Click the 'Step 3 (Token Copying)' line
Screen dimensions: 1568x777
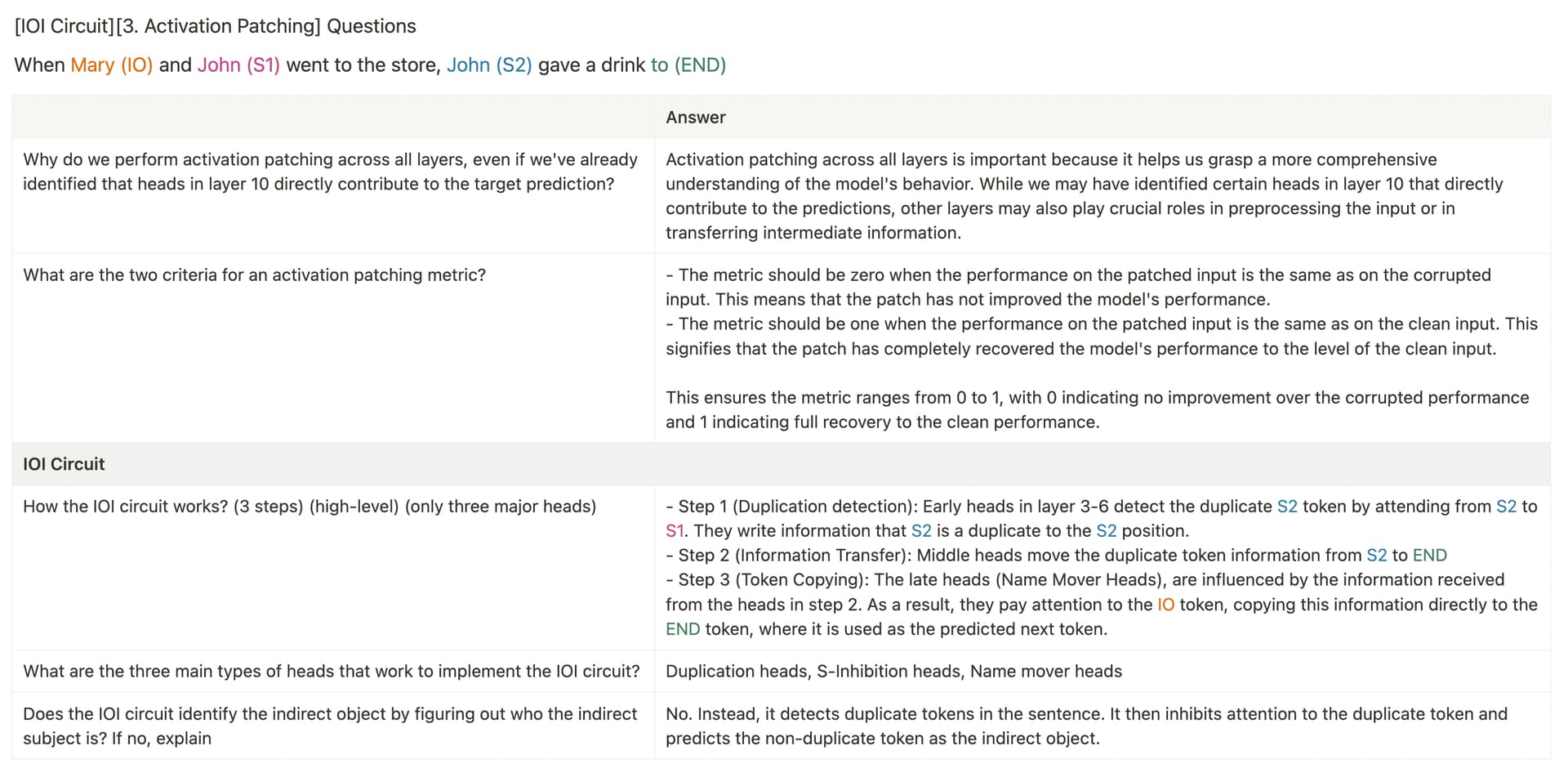pos(1102,605)
